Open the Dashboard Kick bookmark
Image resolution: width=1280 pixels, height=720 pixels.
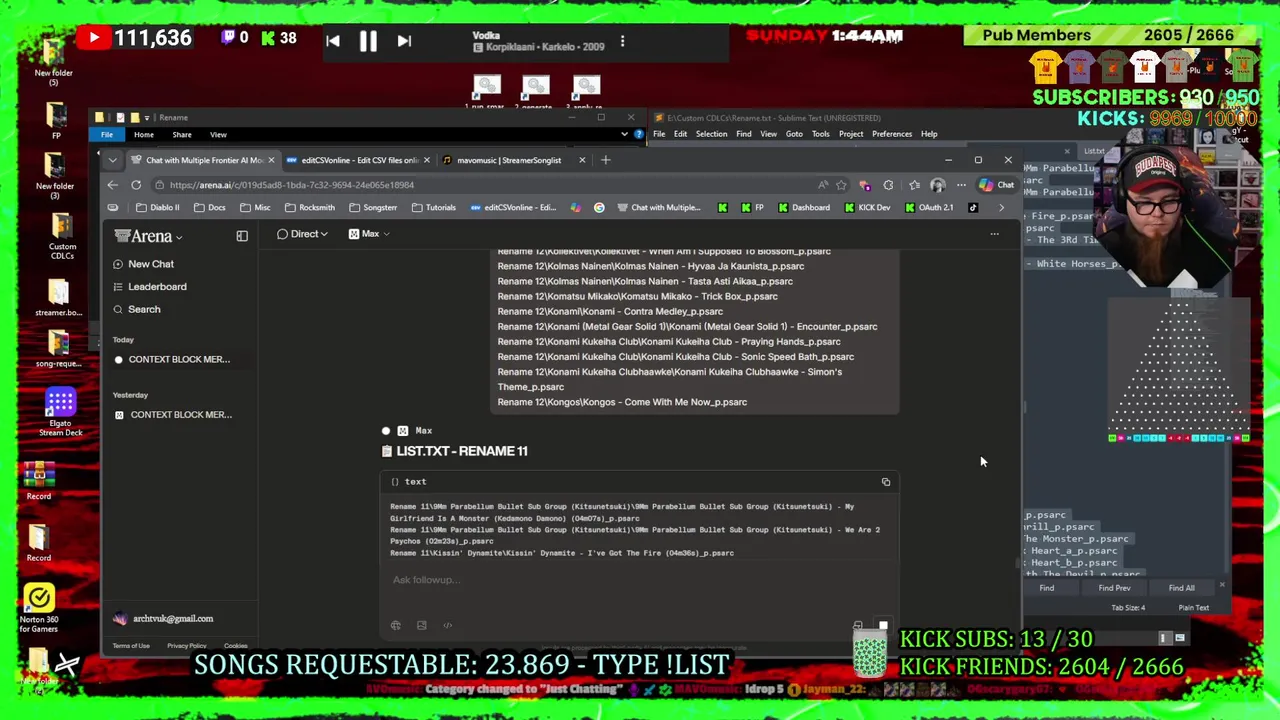[803, 208]
